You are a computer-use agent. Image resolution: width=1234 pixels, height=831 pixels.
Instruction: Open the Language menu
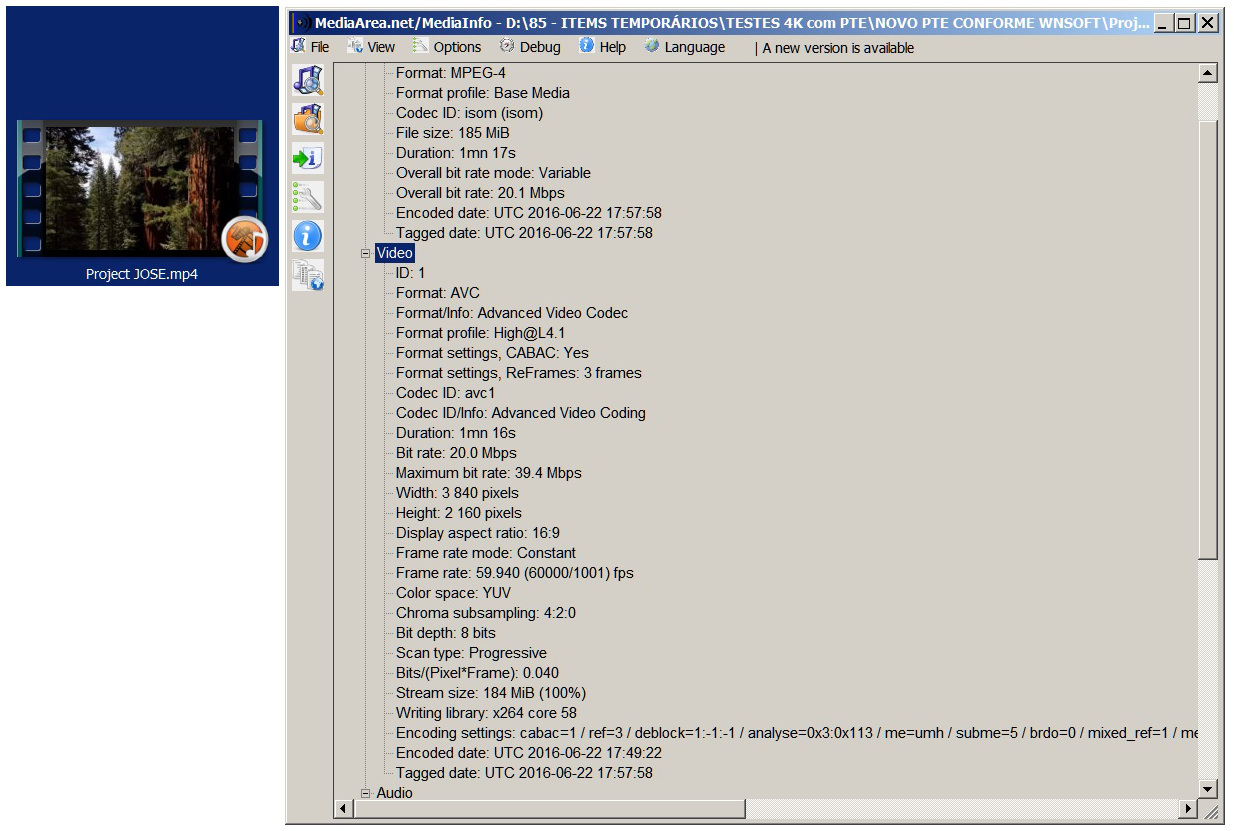coord(685,47)
